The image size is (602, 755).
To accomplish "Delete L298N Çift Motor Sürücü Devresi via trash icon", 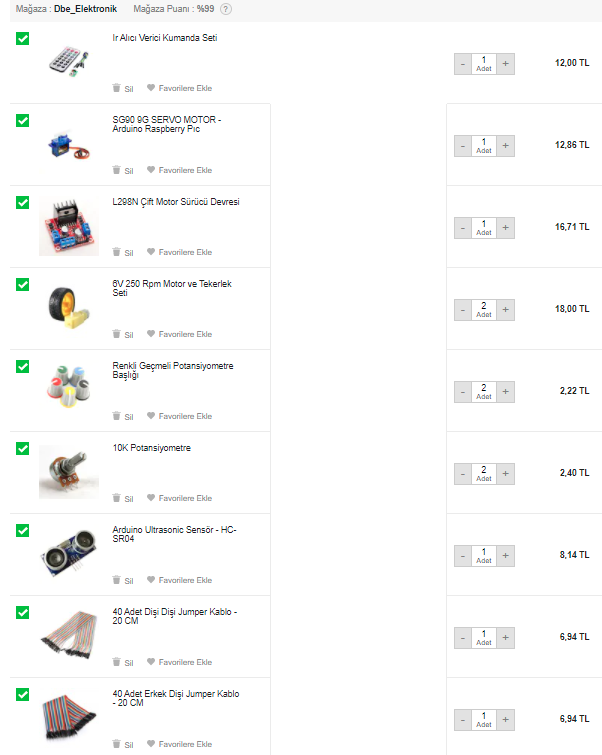I will [x=117, y=252].
